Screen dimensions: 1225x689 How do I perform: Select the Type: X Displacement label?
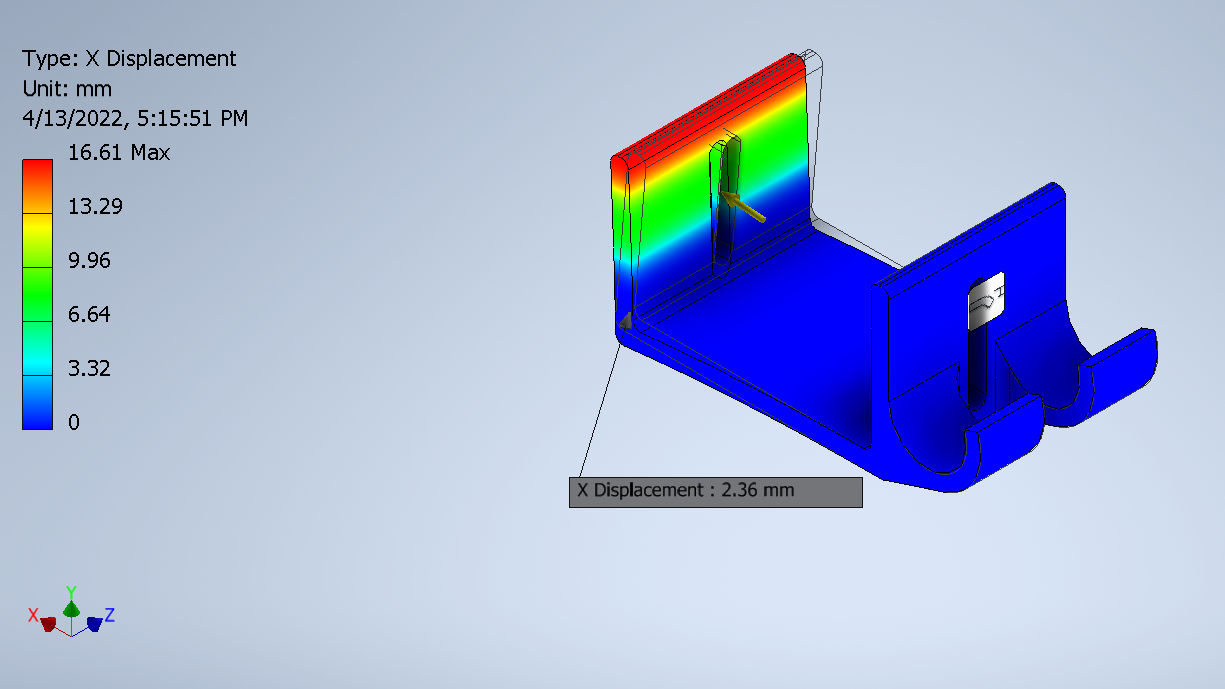coord(129,58)
